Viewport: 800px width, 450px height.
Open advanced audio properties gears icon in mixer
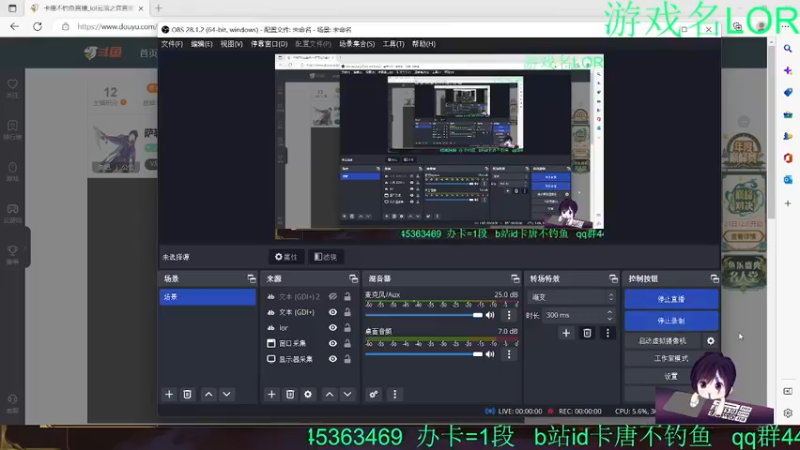click(374, 394)
